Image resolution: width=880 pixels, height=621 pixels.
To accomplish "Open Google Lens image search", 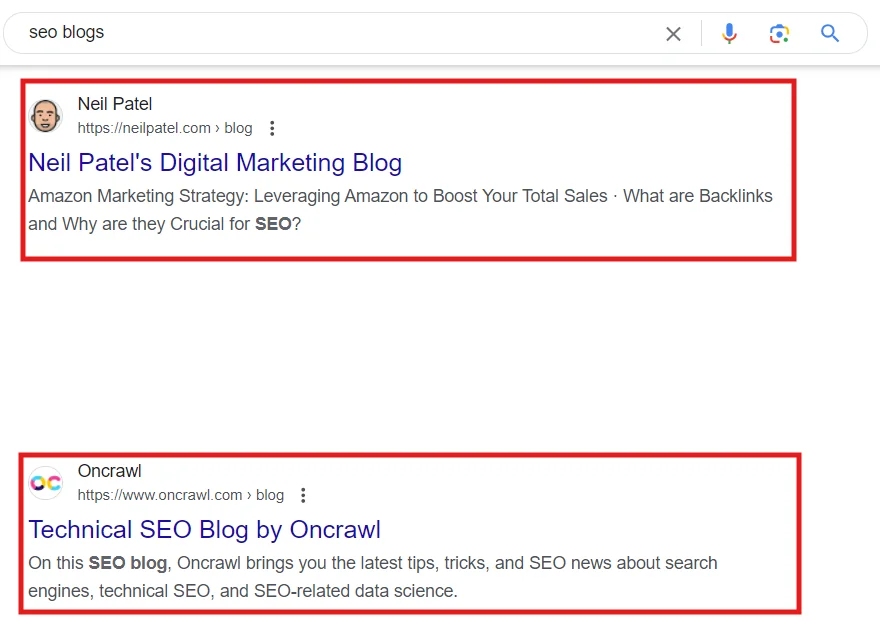I will [x=779, y=34].
